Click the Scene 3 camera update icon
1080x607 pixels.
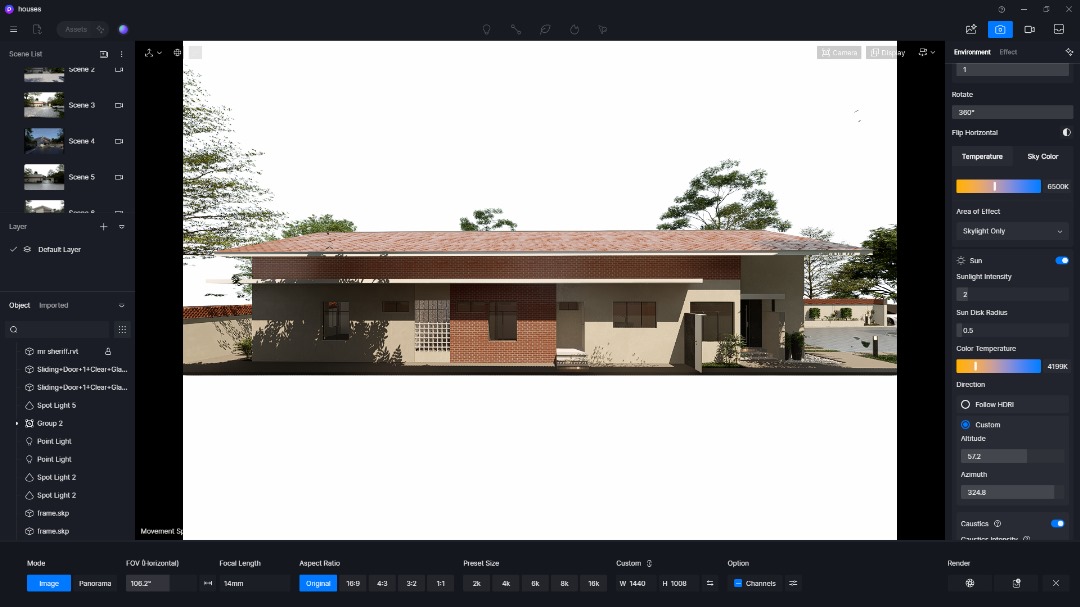tap(119, 105)
